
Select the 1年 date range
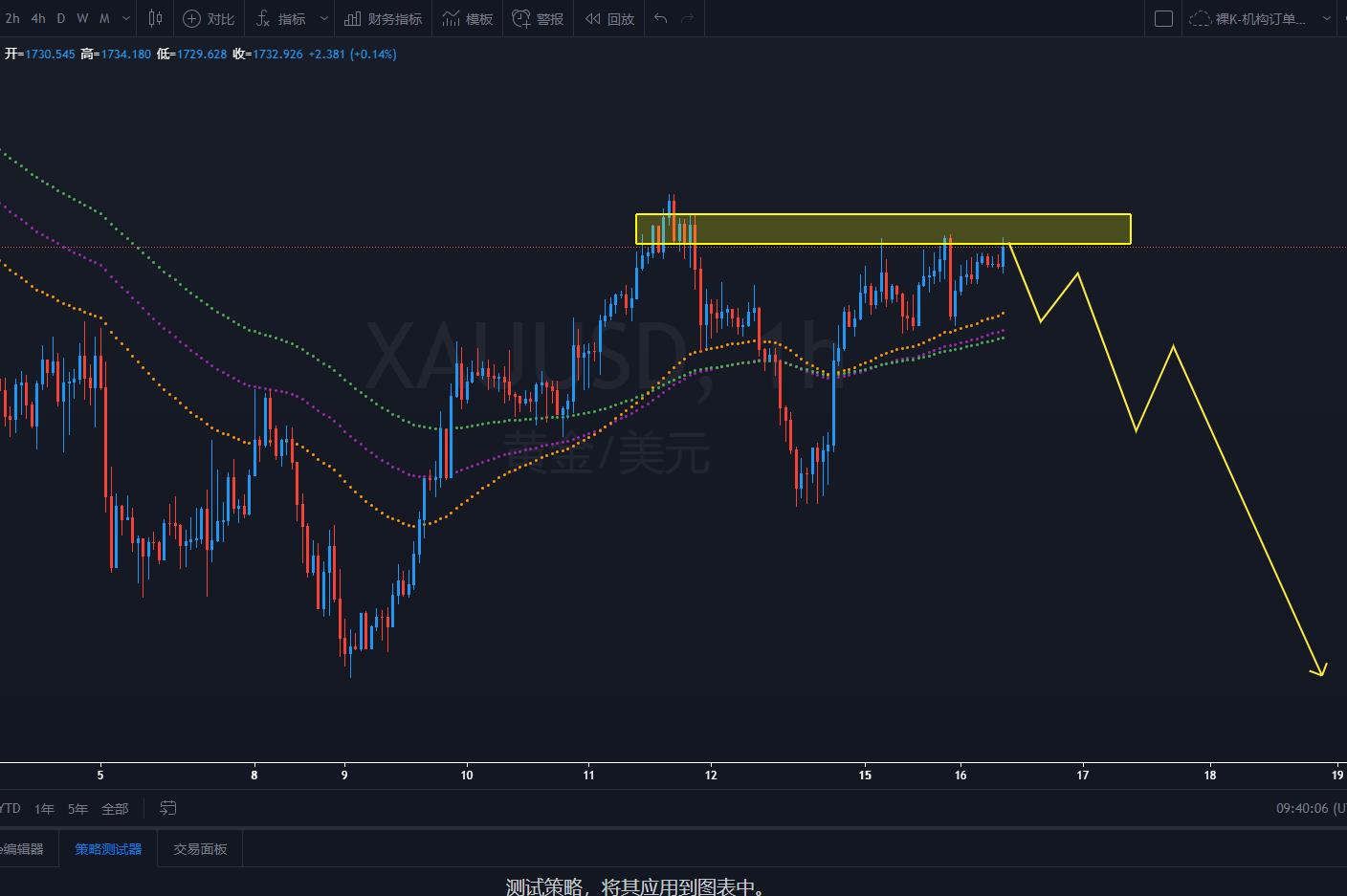point(44,808)
